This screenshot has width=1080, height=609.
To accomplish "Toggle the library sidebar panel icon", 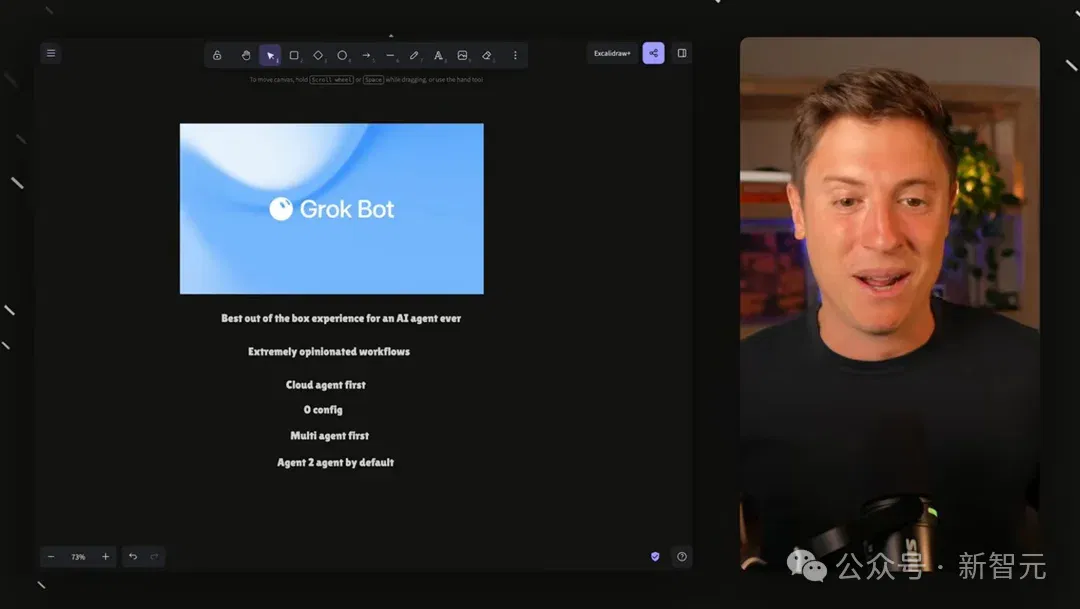I will point(682,53).
